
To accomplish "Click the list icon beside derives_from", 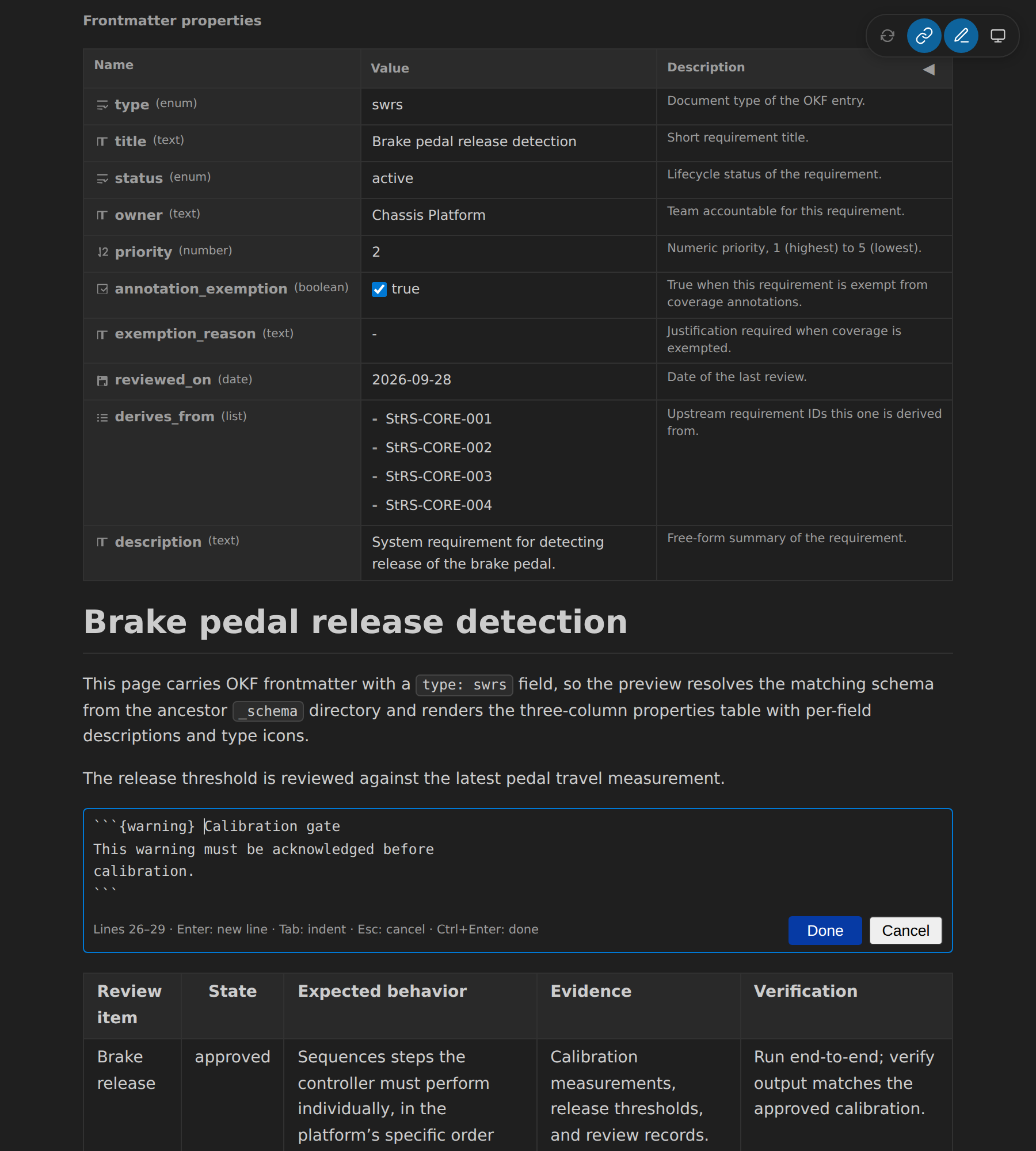I will coord(102,417).
